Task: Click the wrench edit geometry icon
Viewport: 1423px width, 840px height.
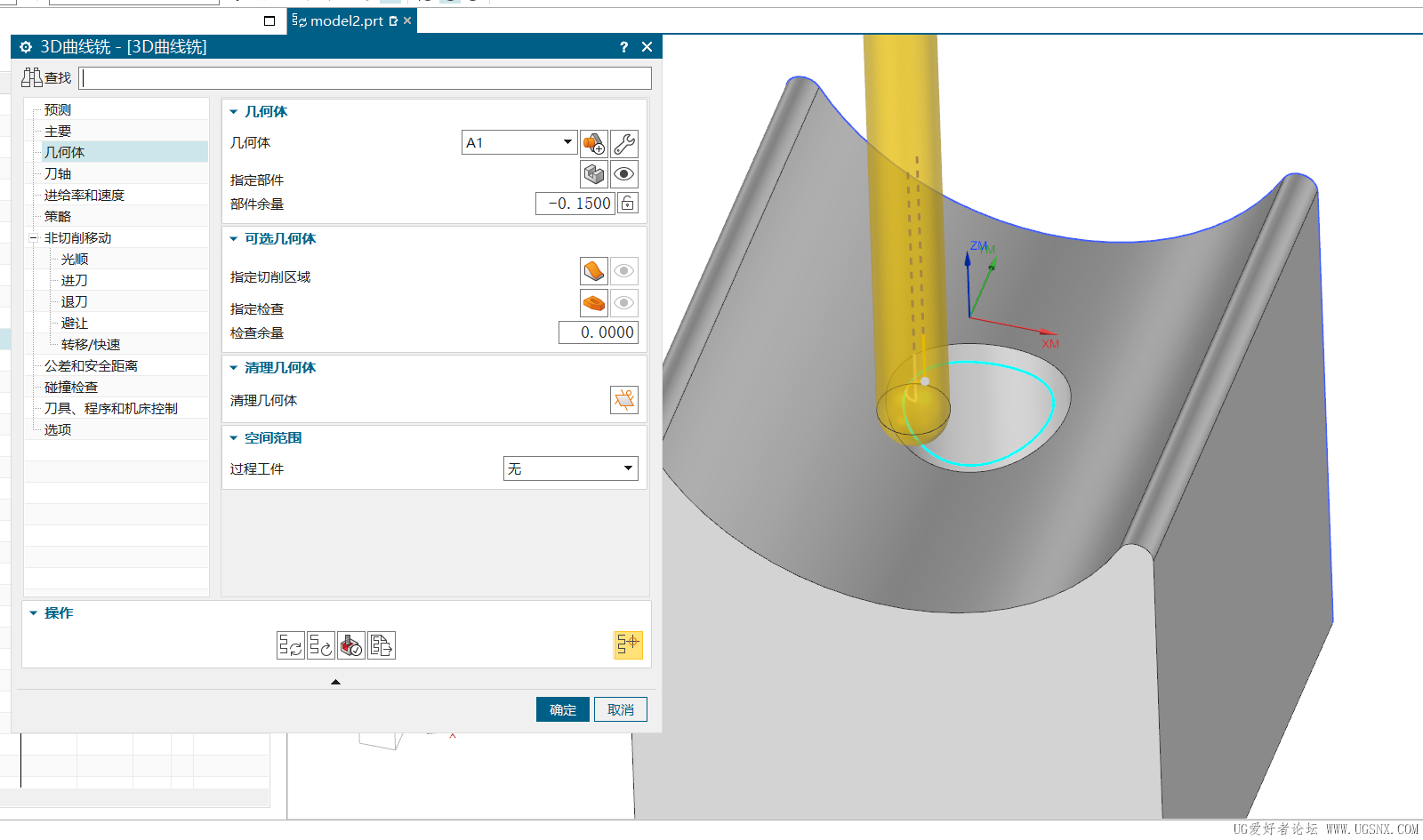Action: [x=624, y=143]
